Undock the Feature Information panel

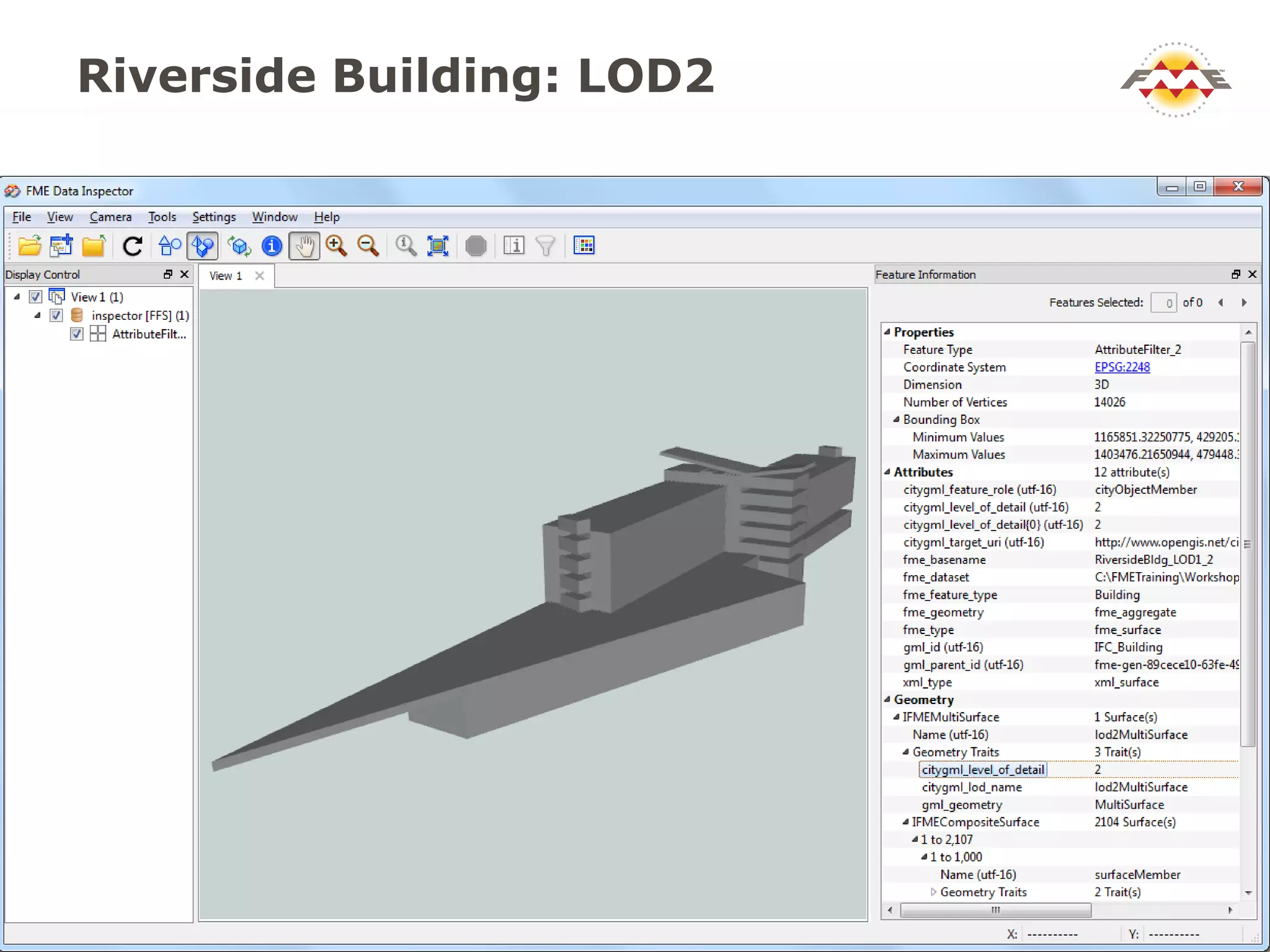click(1236, 274)
